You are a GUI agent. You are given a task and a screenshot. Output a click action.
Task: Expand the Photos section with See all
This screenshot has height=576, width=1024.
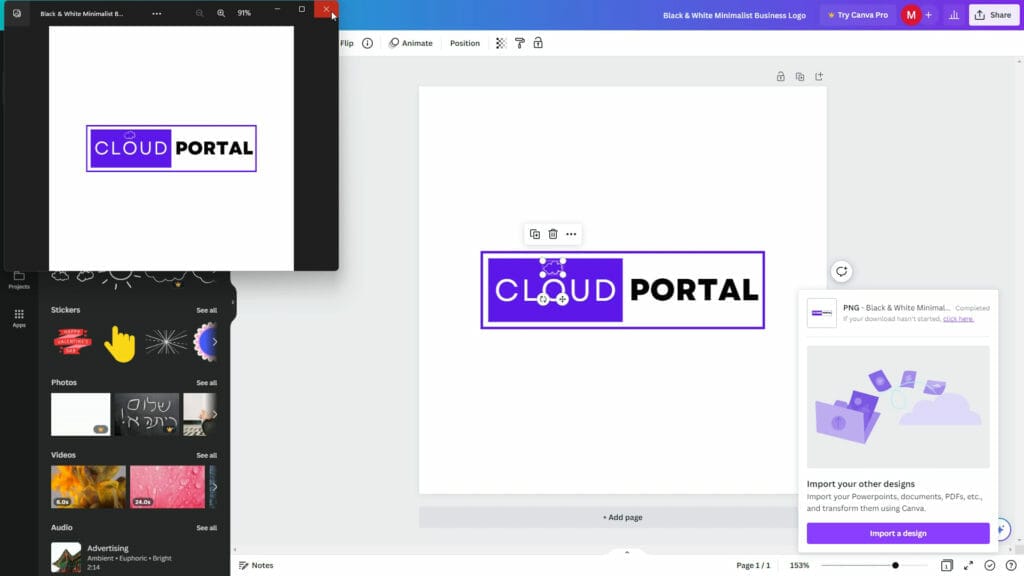point(206,382)
